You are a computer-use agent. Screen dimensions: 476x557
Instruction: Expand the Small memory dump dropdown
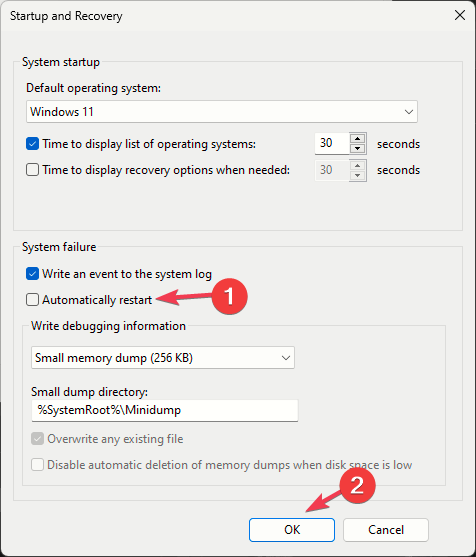click(163, 357)
